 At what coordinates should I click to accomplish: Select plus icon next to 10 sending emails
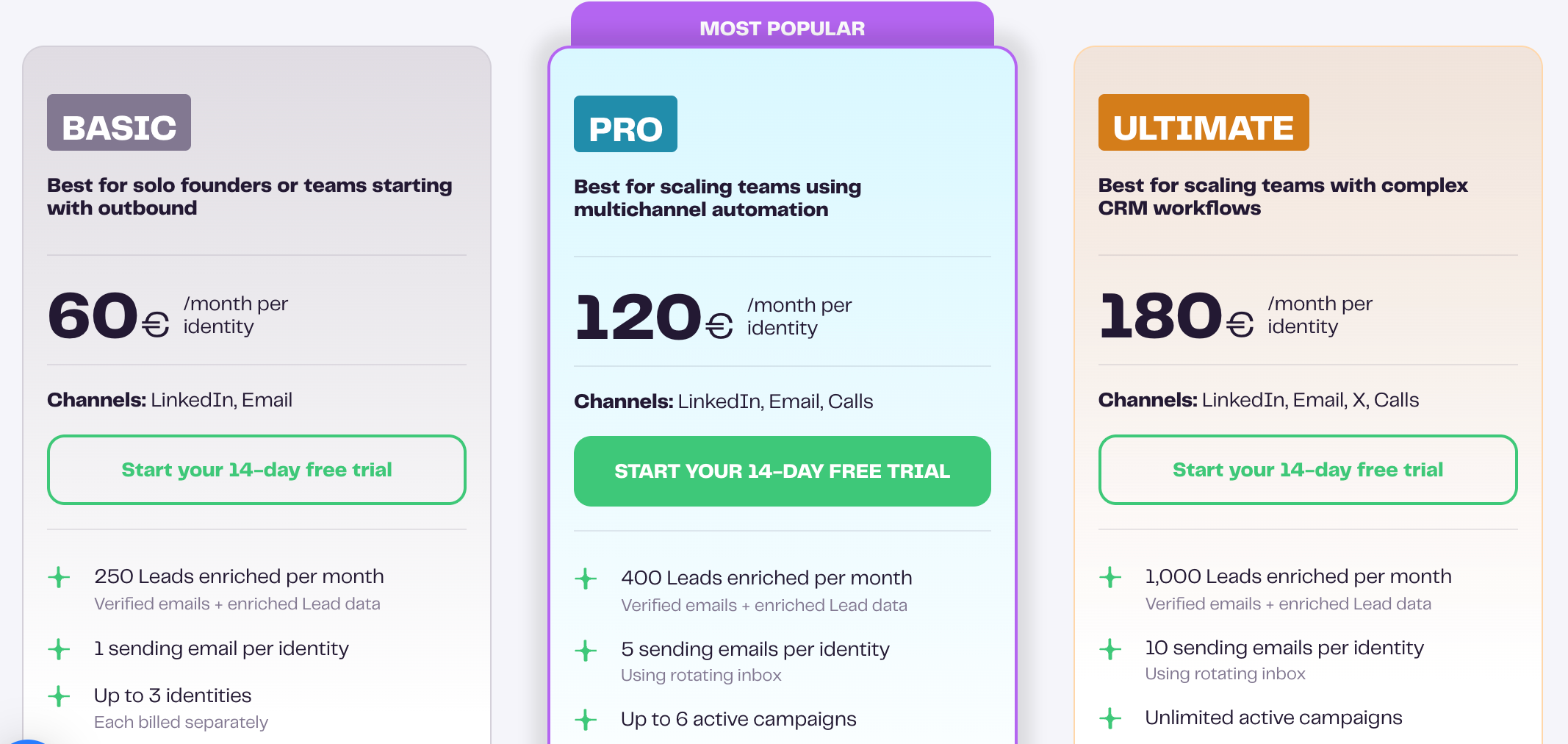pyautogui.click(x=1110, y=649)
